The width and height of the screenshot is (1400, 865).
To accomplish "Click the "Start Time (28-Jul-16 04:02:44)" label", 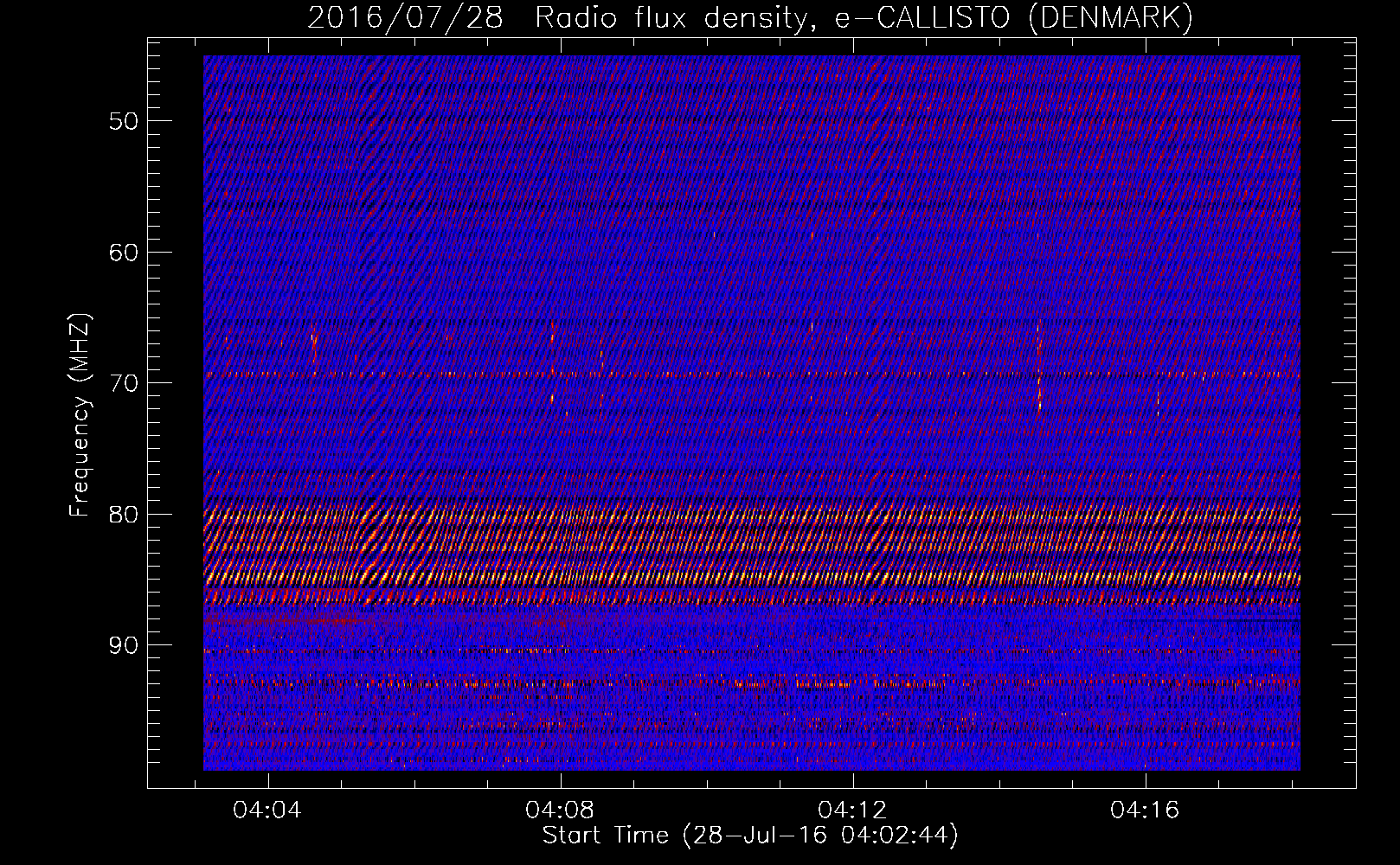I will 750,836.
